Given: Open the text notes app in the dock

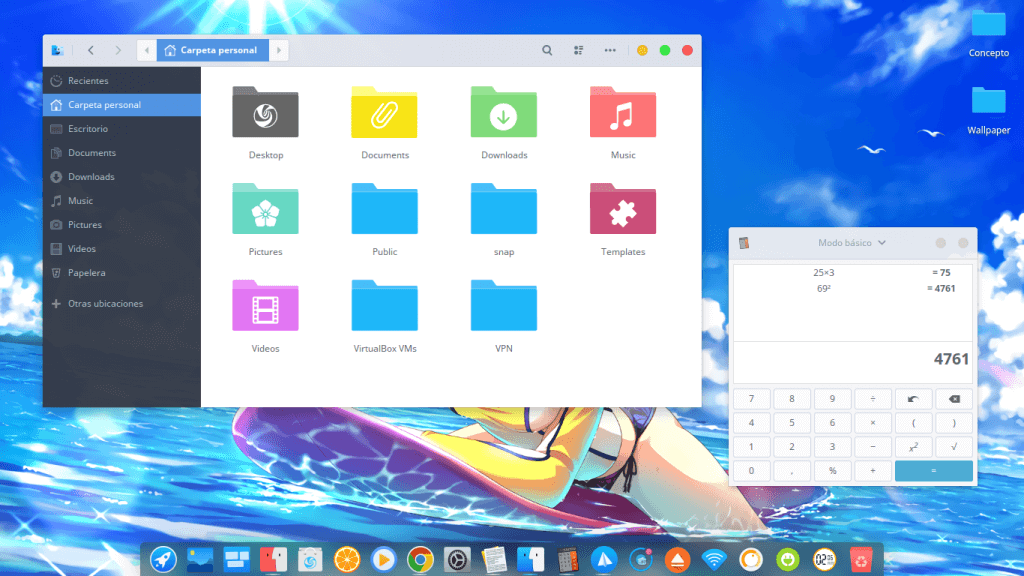Looking at the screenshot, I should coord(494,560).
